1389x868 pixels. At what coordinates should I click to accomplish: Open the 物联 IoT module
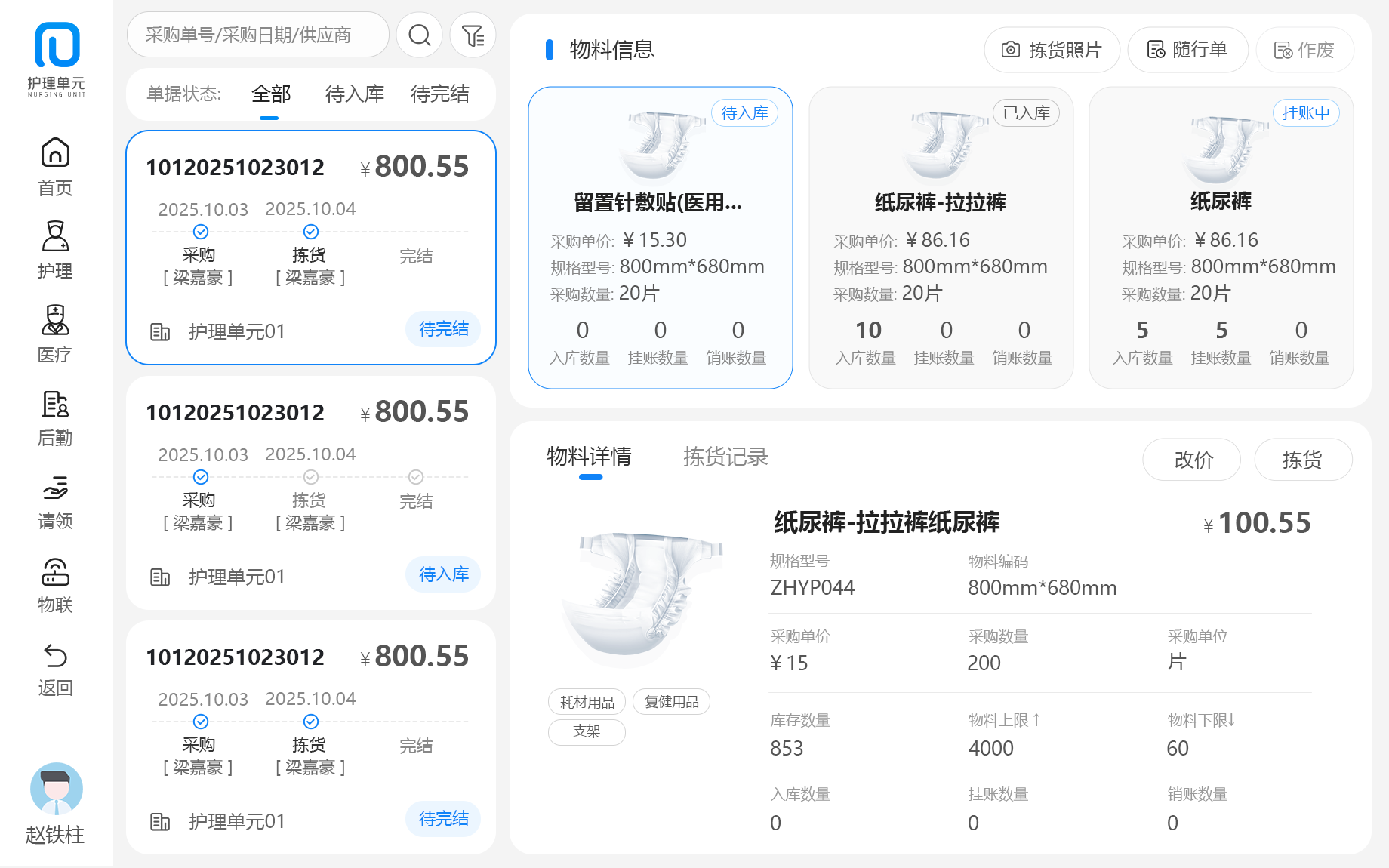click(x=55, y=584)
